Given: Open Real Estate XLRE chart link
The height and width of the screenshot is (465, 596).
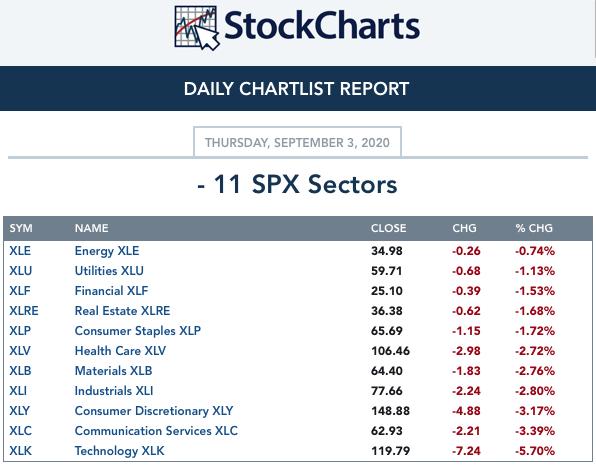Looking at the screenshot, I should [x=122, y=311].
